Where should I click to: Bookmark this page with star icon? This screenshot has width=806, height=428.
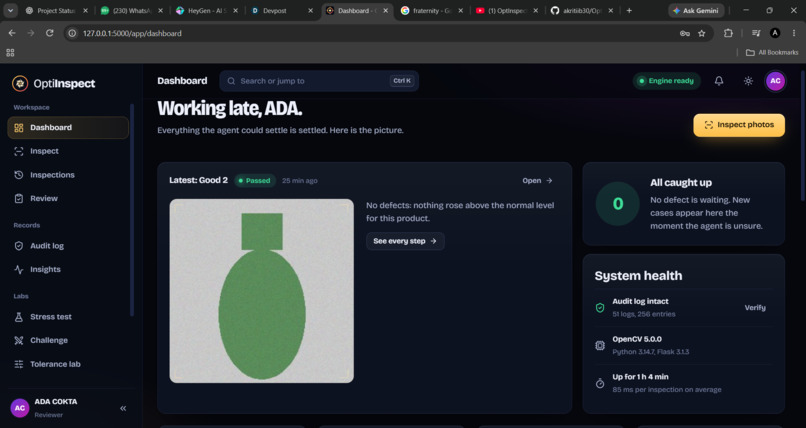pos(702,33)
